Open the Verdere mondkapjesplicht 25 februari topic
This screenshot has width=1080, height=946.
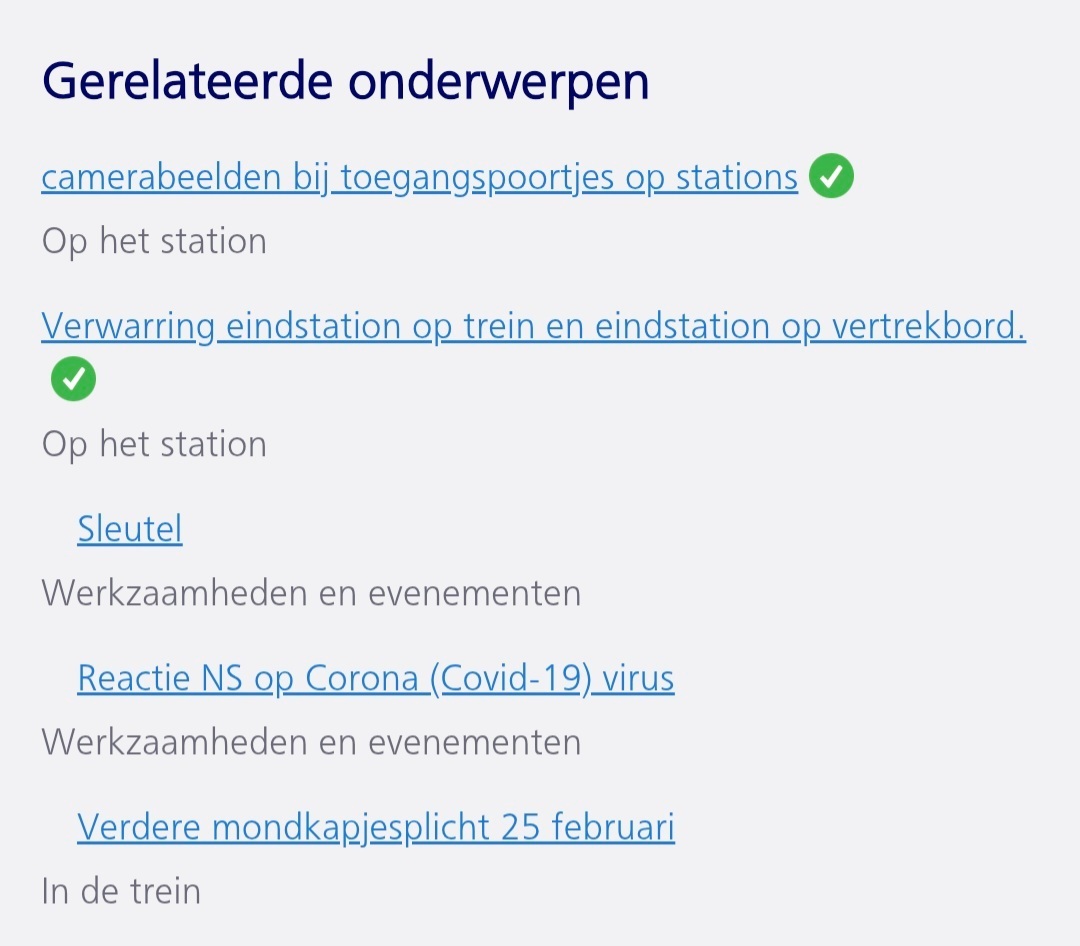pyautogui.click(x=375, y=827)
